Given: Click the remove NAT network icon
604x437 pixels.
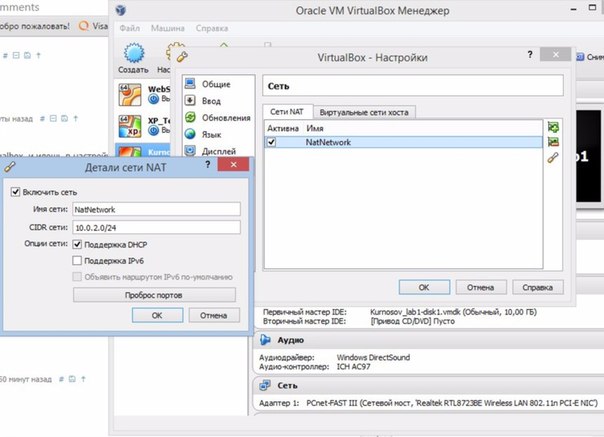Looking at the screenshot, I should pos(552,143).
